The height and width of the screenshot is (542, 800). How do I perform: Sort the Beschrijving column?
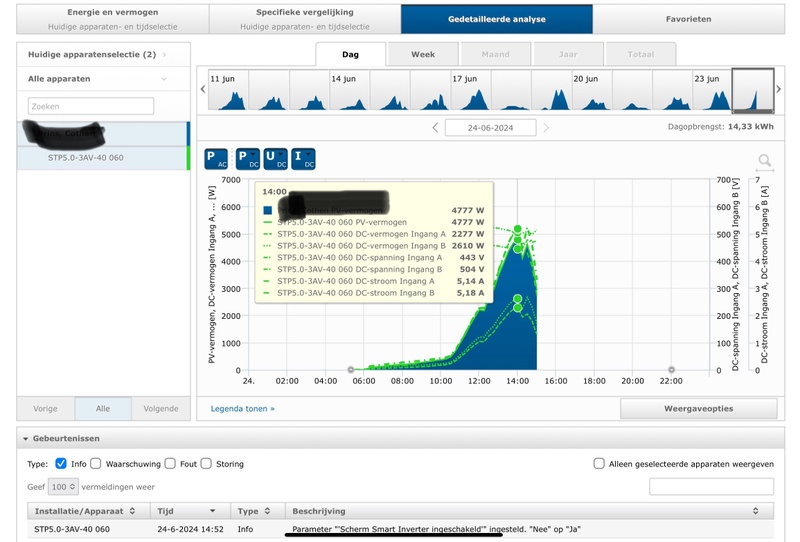(x=756, y=511)
